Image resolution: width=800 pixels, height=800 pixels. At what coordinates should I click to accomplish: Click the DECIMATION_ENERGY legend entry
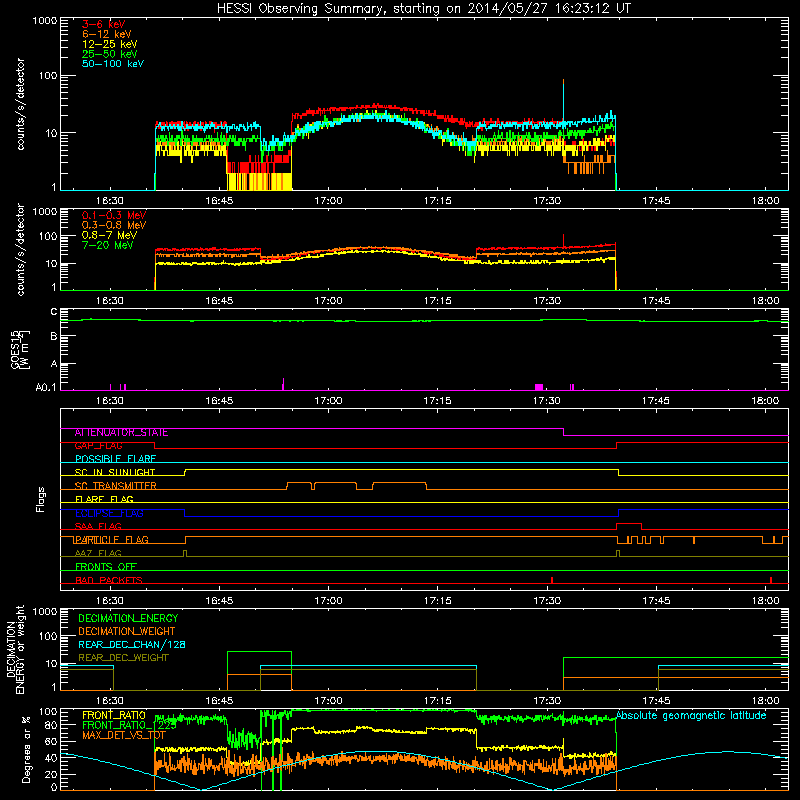coord(128,618)
